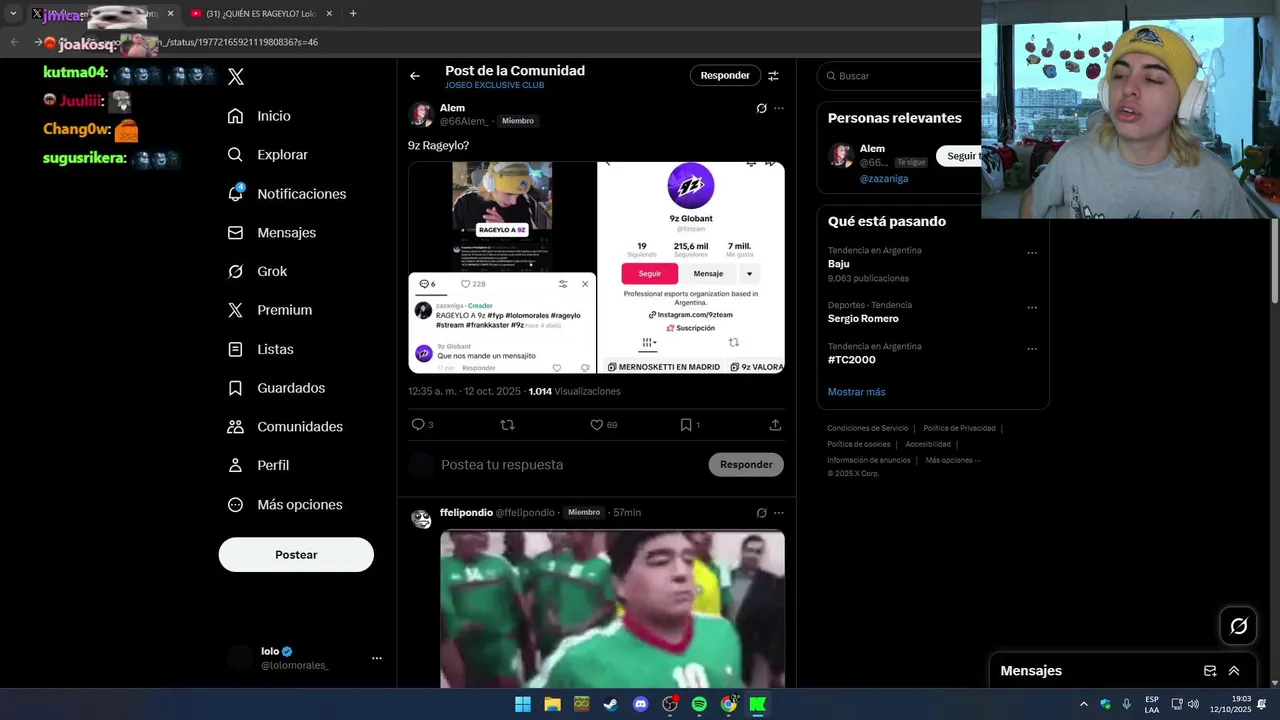Open Discord from taskbar
Image resolution: width=1280 pixels, height=720 pixels.
[x=641, y=704]
